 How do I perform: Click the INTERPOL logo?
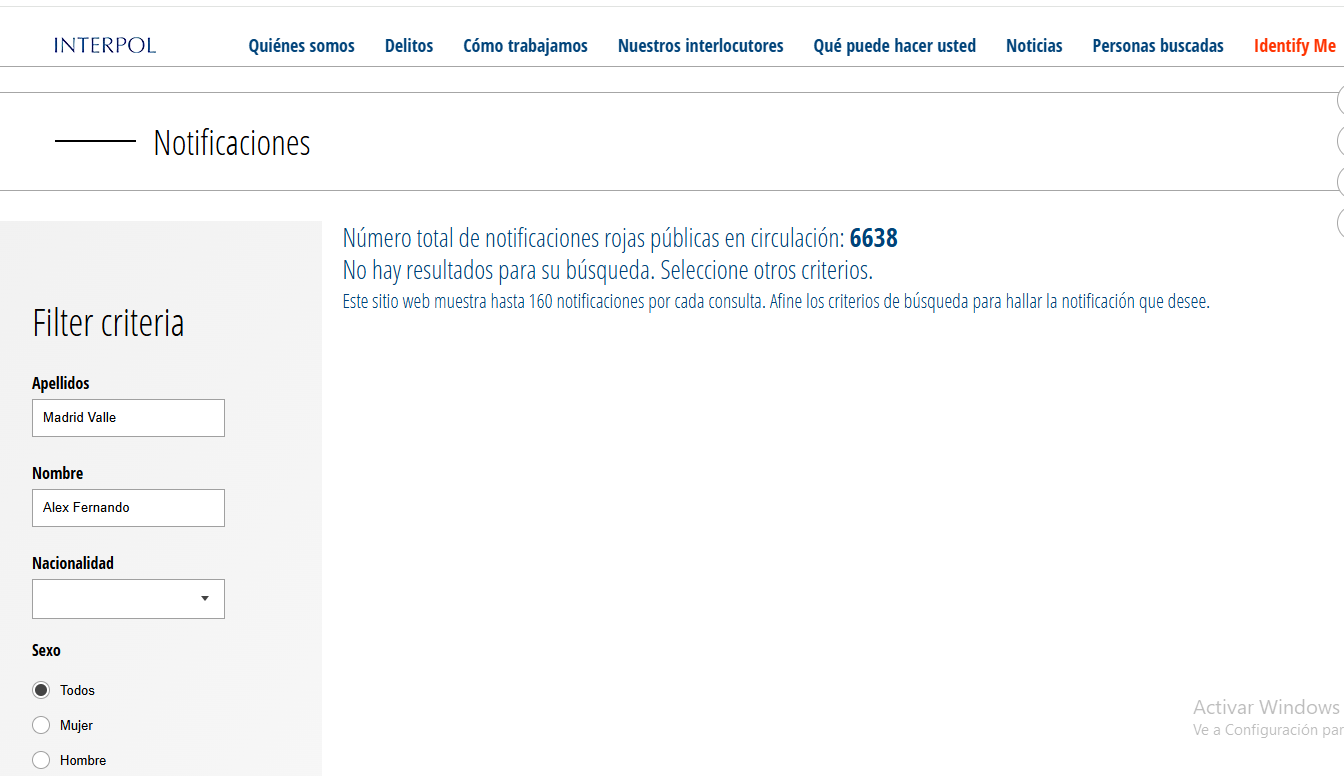pyautogui.click(x=105, y=45)
